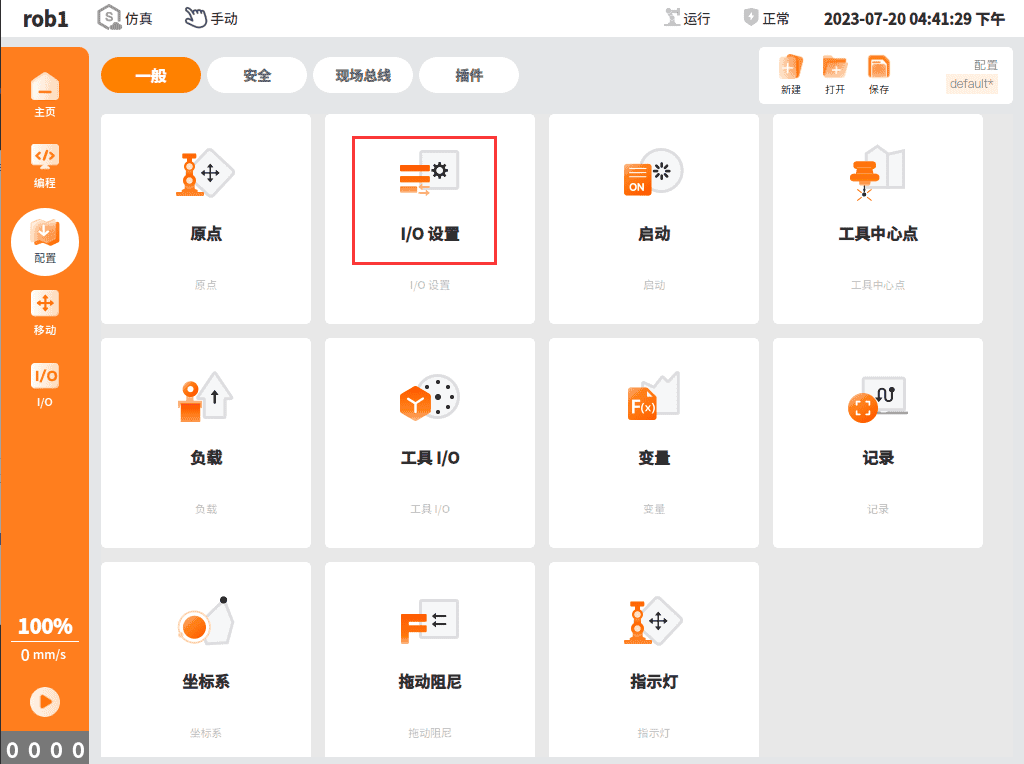1024x764 pixels.
Task: Adjust the 100% speed indicator
Action: (x=45, y=626)
